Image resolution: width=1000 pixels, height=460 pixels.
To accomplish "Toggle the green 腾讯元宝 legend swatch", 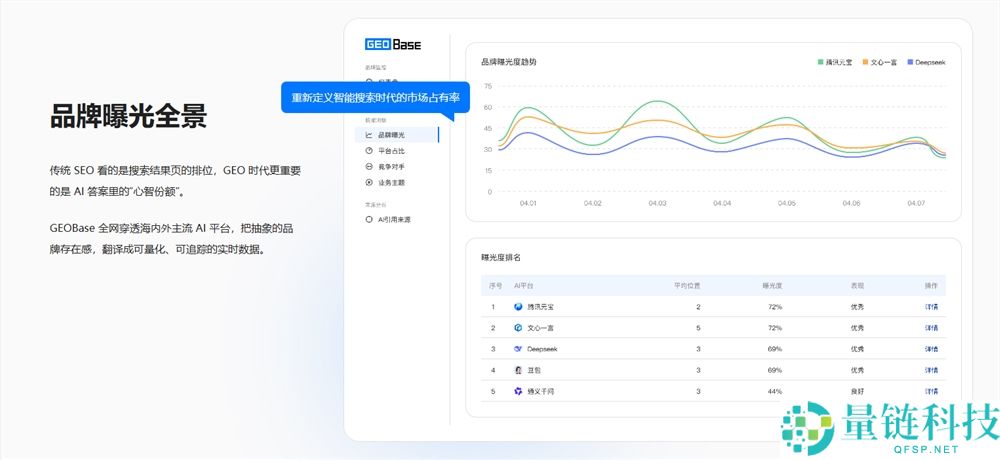I will [821, 62].
